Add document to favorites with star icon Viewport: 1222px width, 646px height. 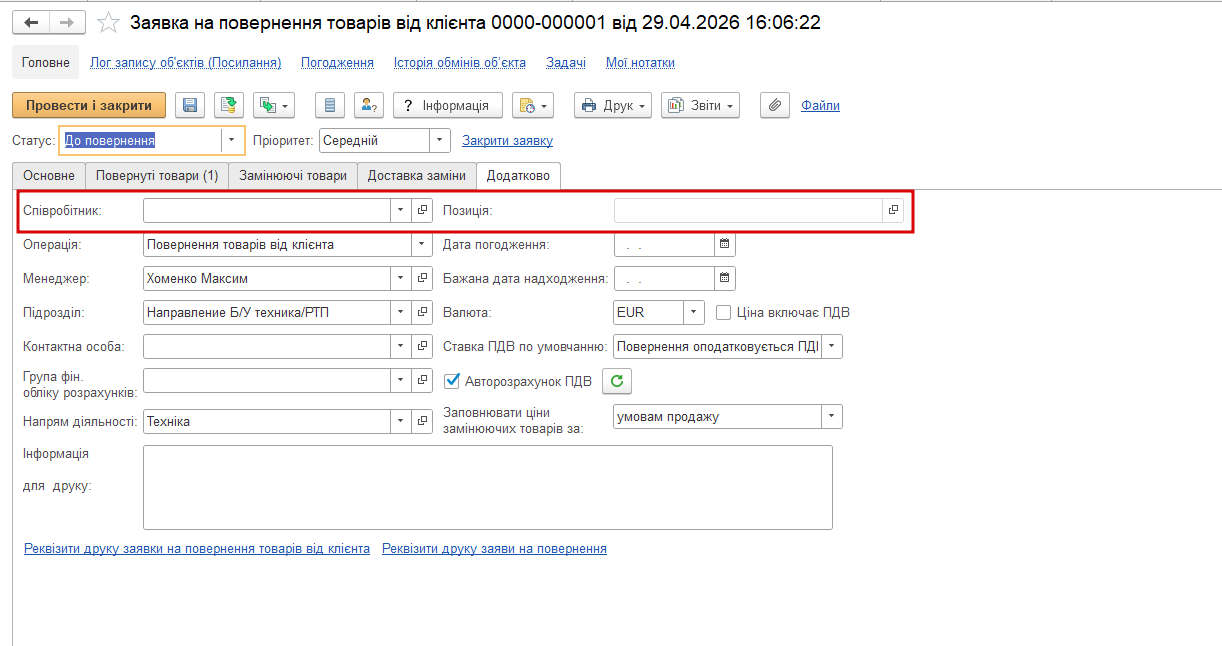(x=108, y=22)
